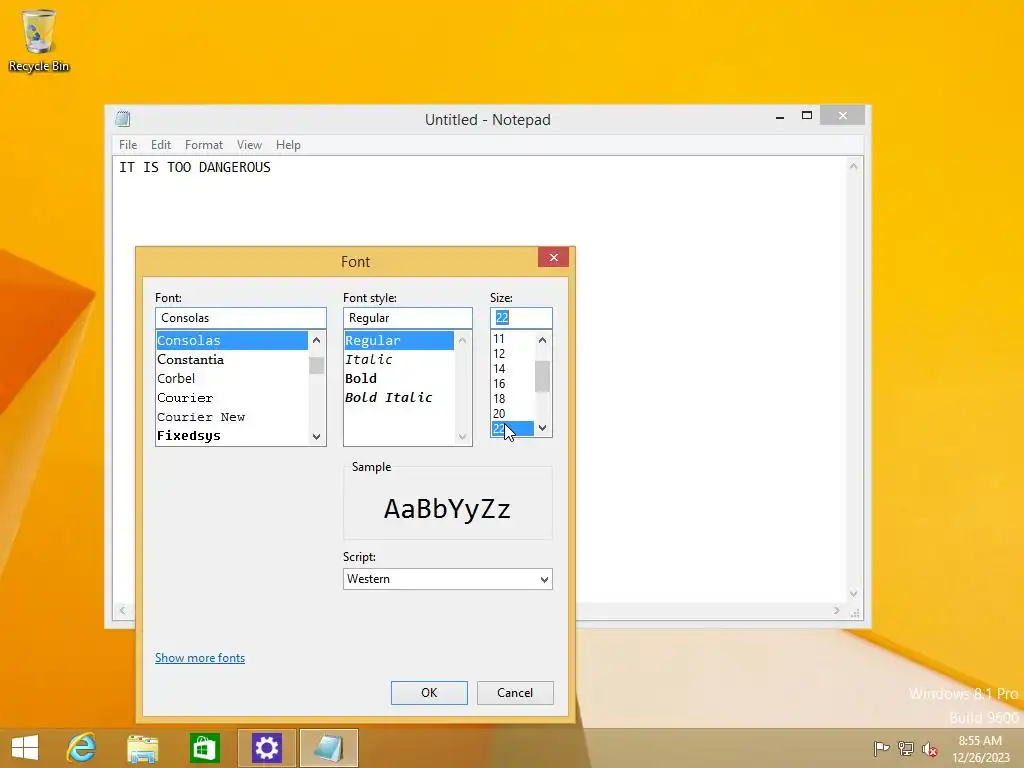Cancel the Font dialog

pyautogui.click(x=515, y=693)
